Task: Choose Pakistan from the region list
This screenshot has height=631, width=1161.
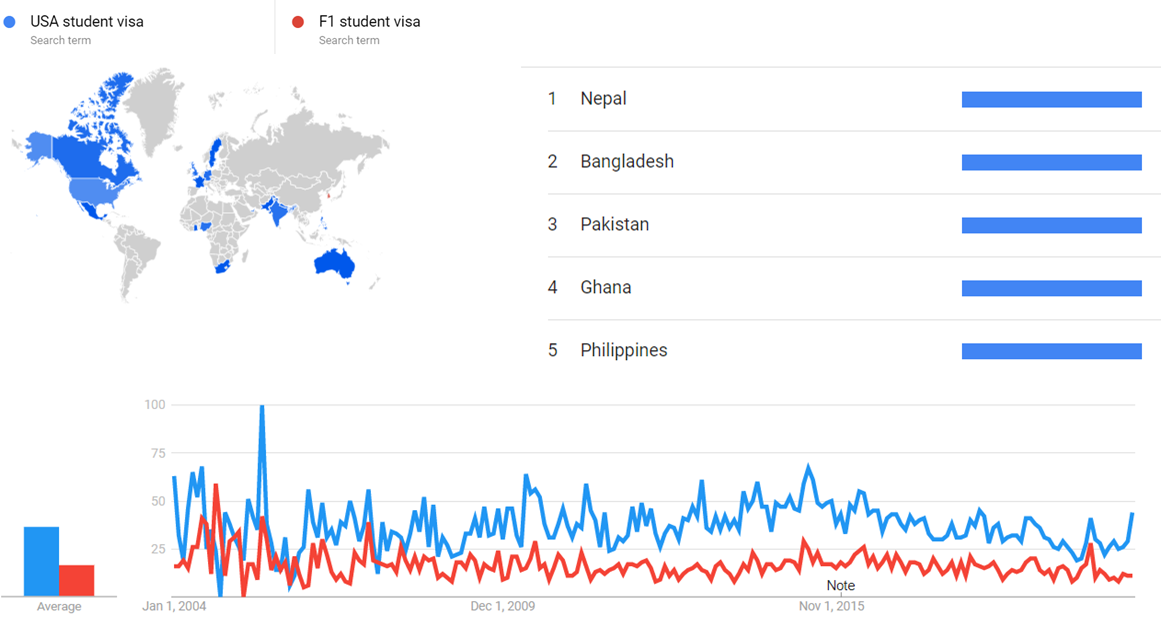Action: (614, 225)
